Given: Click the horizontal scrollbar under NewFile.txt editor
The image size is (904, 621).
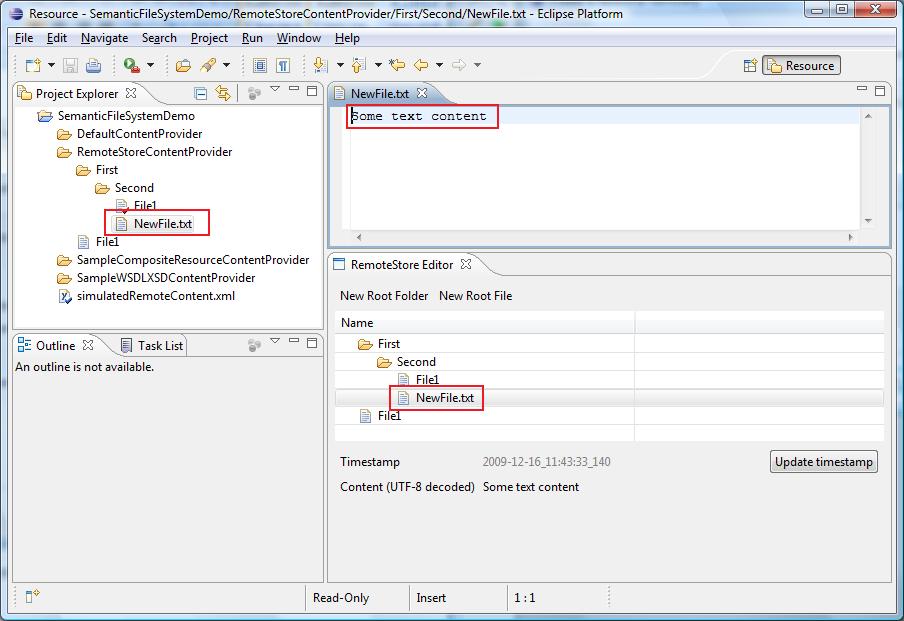Looking at the screenshot, I should pos(600,236).
